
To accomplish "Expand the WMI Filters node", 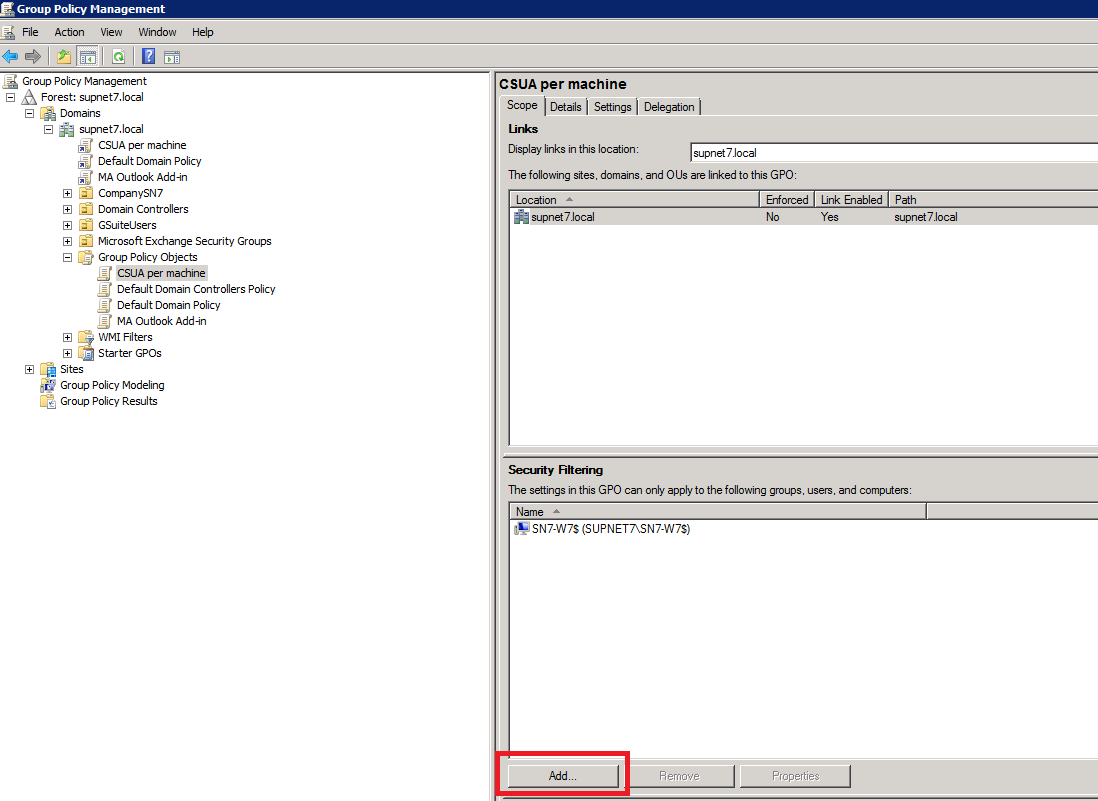I will (67, 337).
